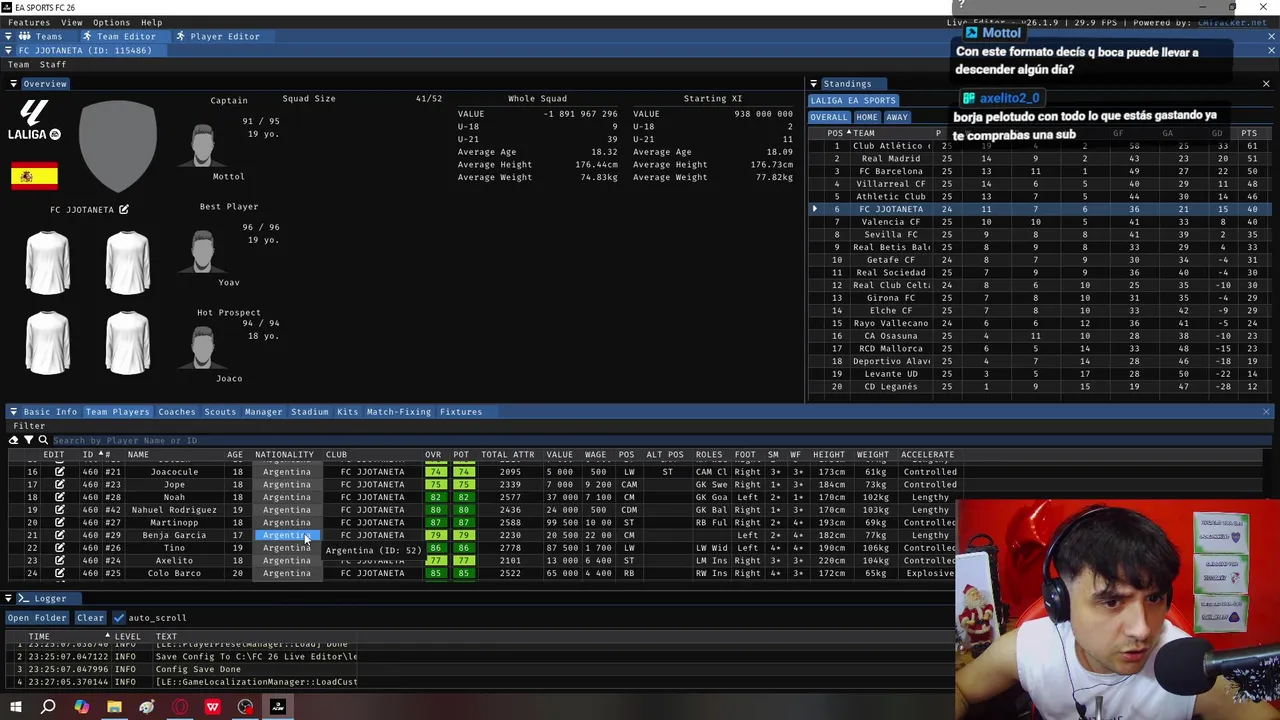Viewport: 1280px width, 720px height.
Task: Edit player Joacocule via pencil icon
Action: [59, 472]
